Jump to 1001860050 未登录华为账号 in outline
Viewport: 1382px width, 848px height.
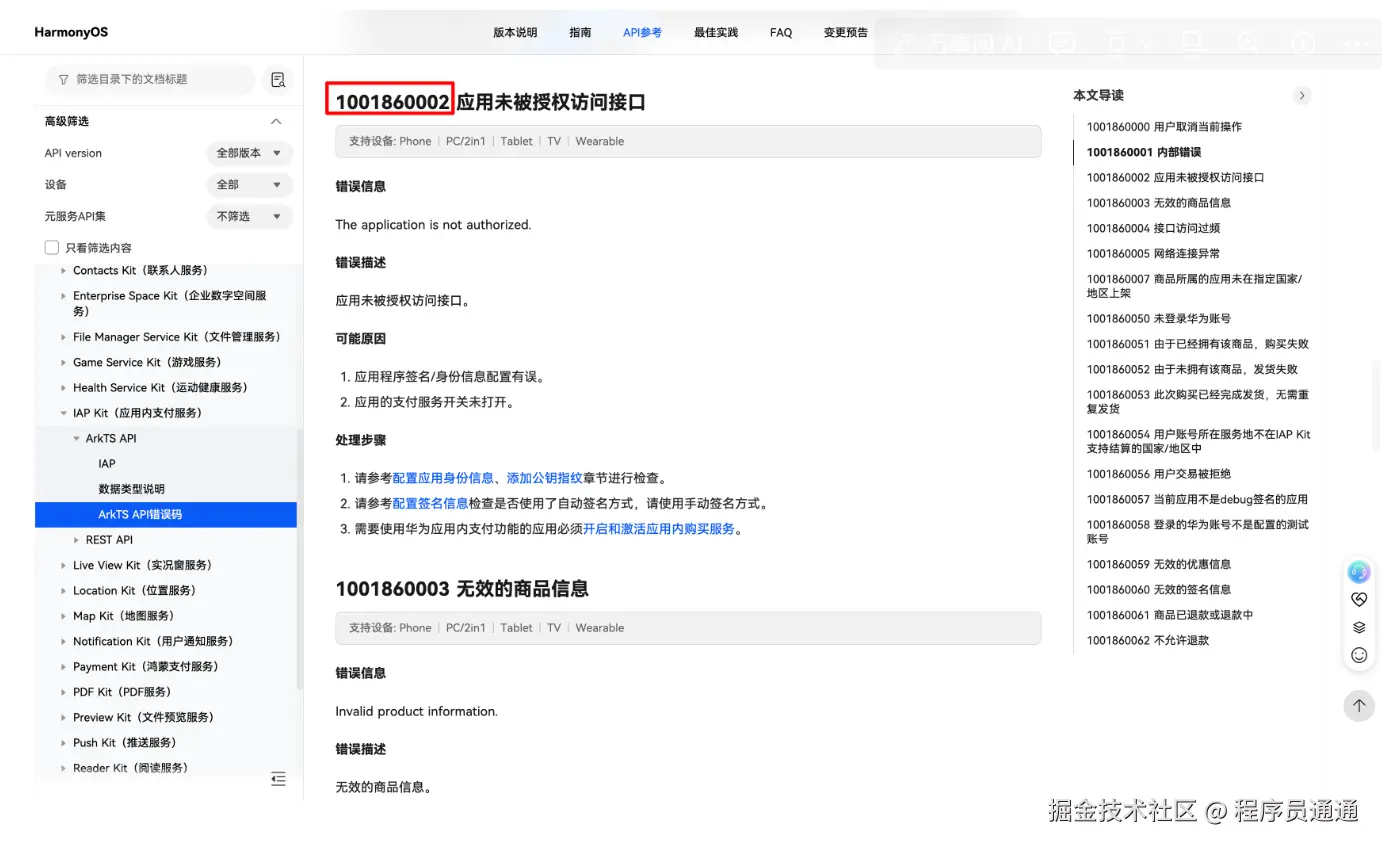(x=1158, y=318)
